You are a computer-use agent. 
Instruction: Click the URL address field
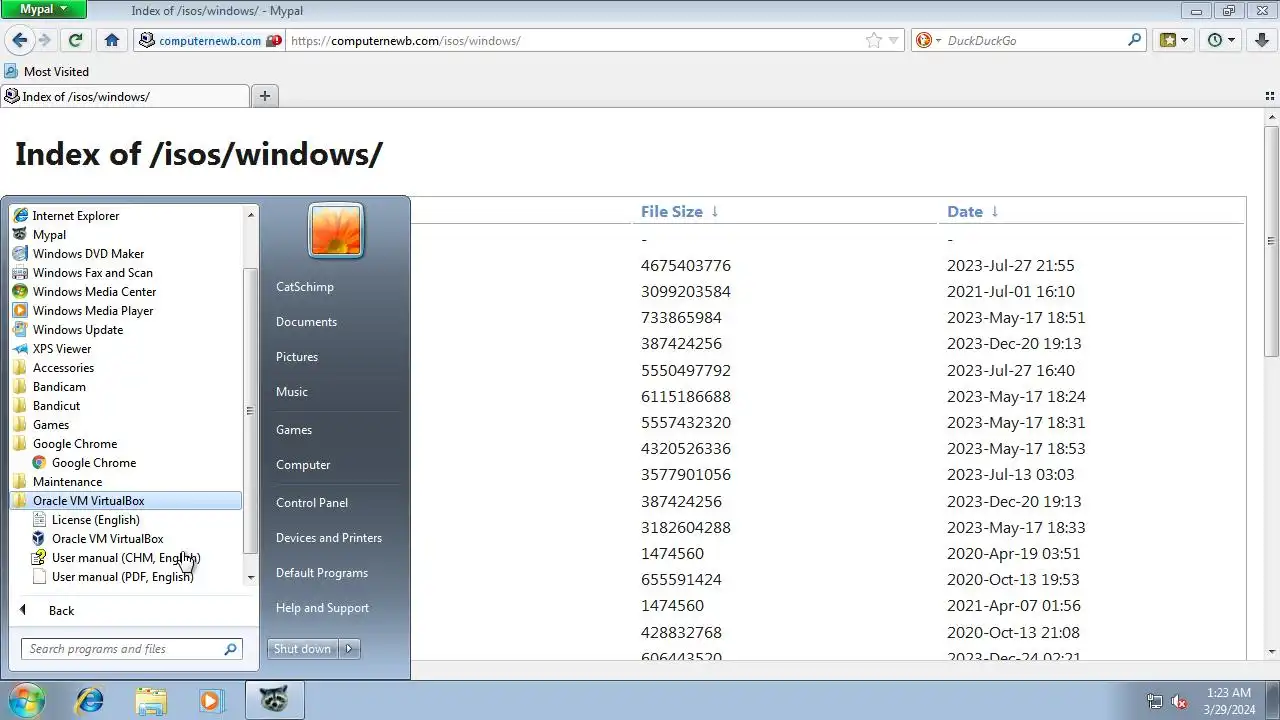[x=575, y=41]
